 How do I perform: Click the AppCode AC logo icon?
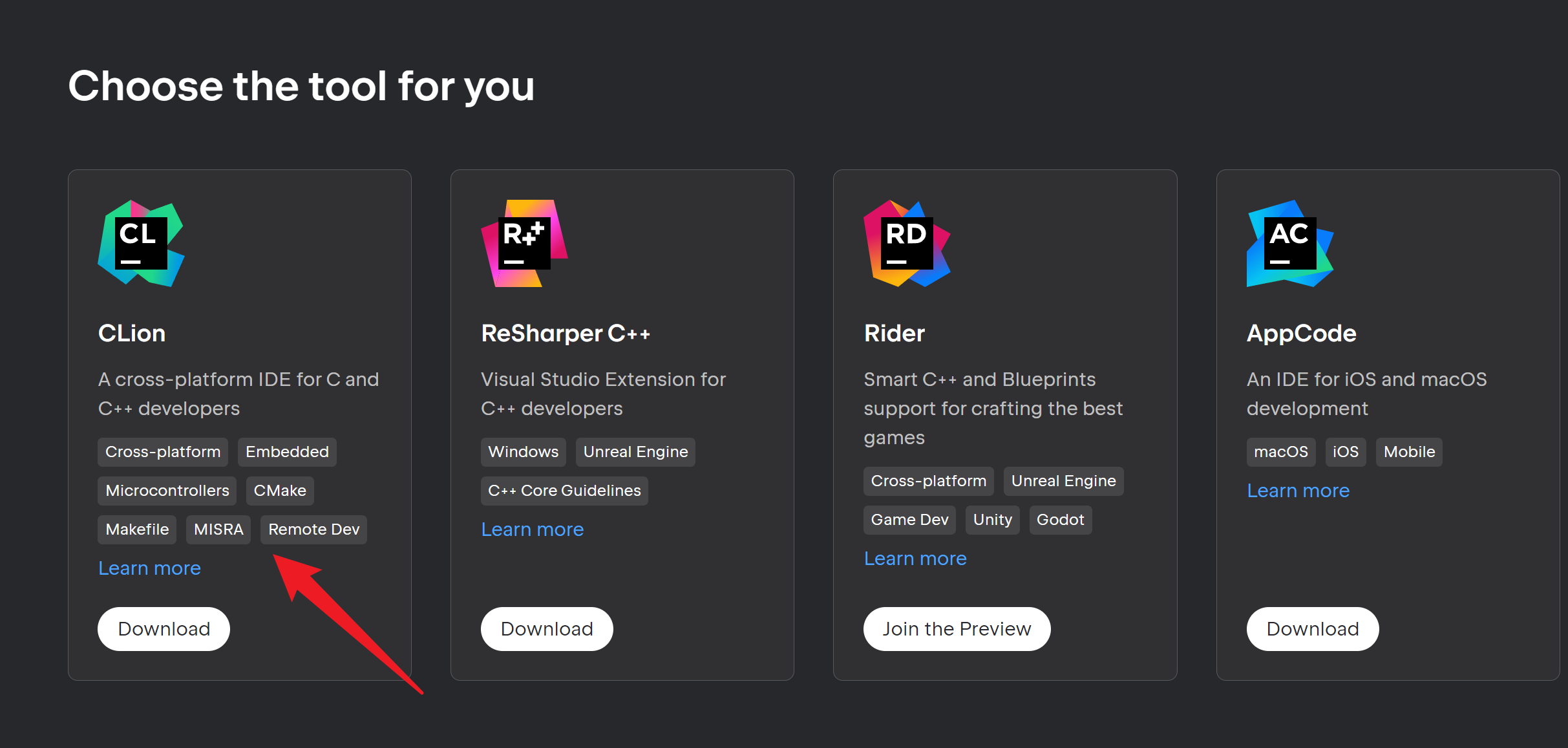click(x=1289, y=243)
